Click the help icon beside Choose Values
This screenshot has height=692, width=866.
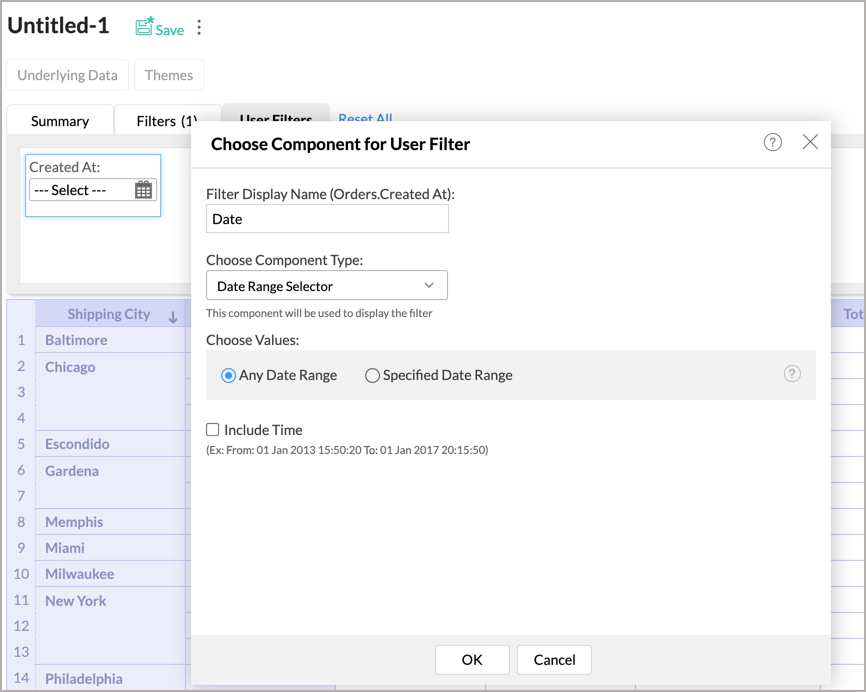point(792,374)
